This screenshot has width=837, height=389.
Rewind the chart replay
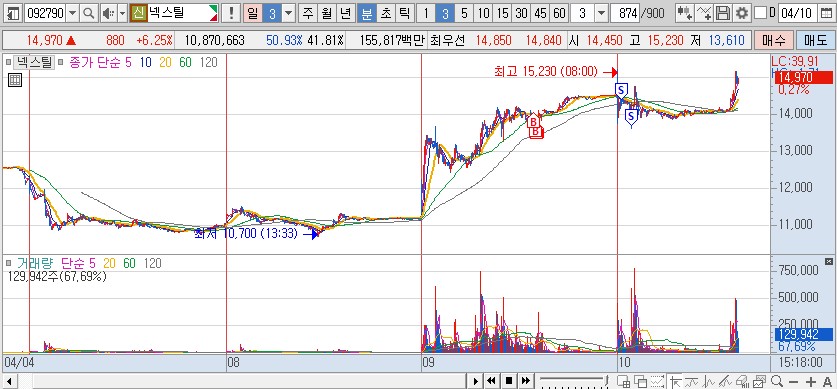pos(492,381)
